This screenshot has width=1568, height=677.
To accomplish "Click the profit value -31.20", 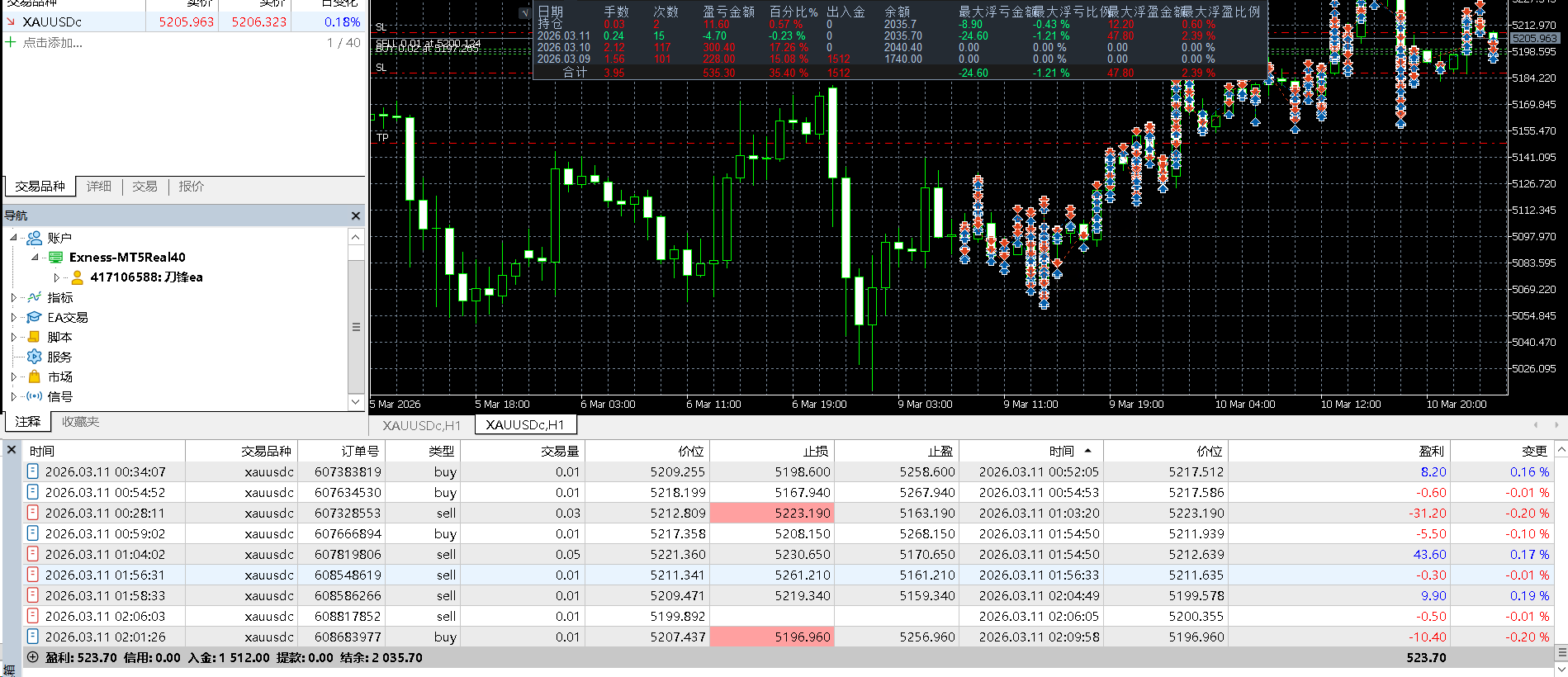I will tap(1428, 513).
